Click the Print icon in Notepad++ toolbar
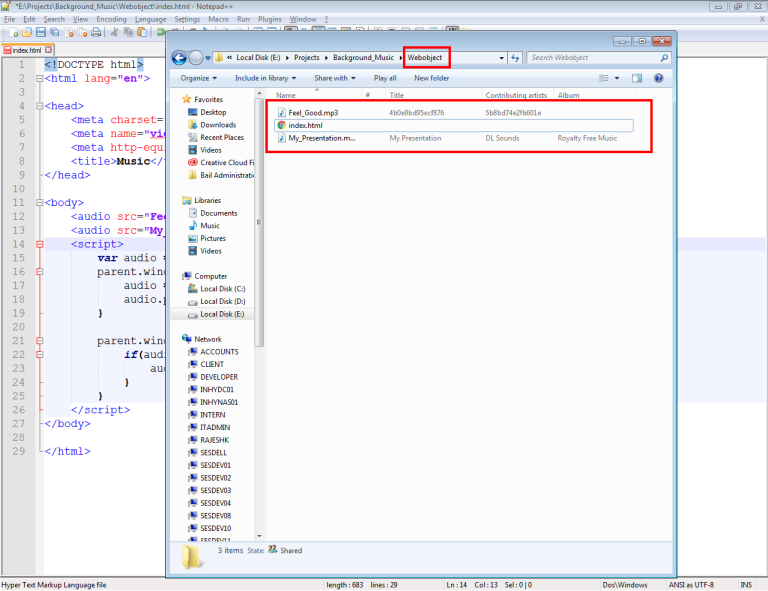Screen dimensions: 768x591 (96, 33)
